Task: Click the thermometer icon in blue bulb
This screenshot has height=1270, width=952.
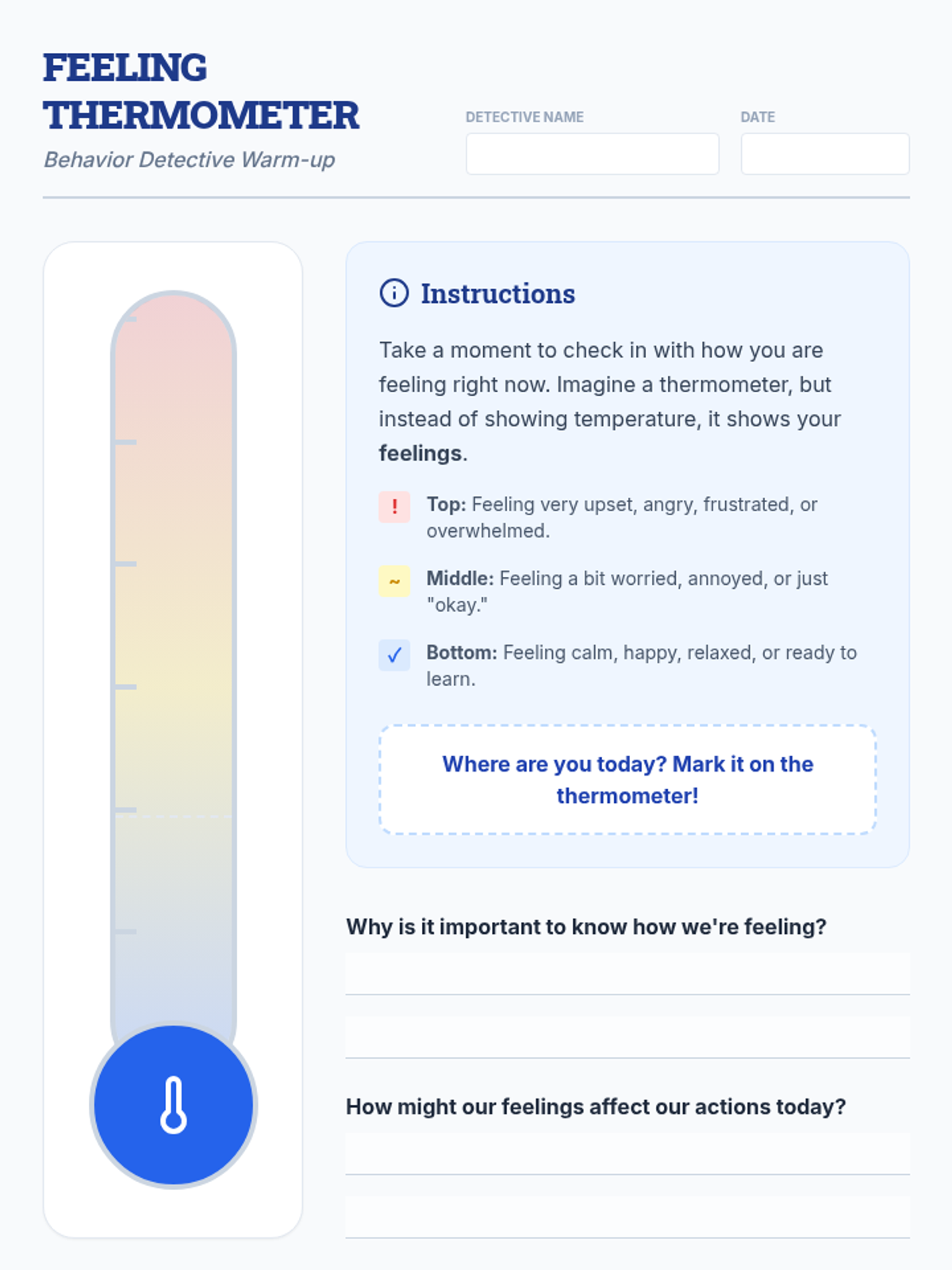Action: point(174,1105)
